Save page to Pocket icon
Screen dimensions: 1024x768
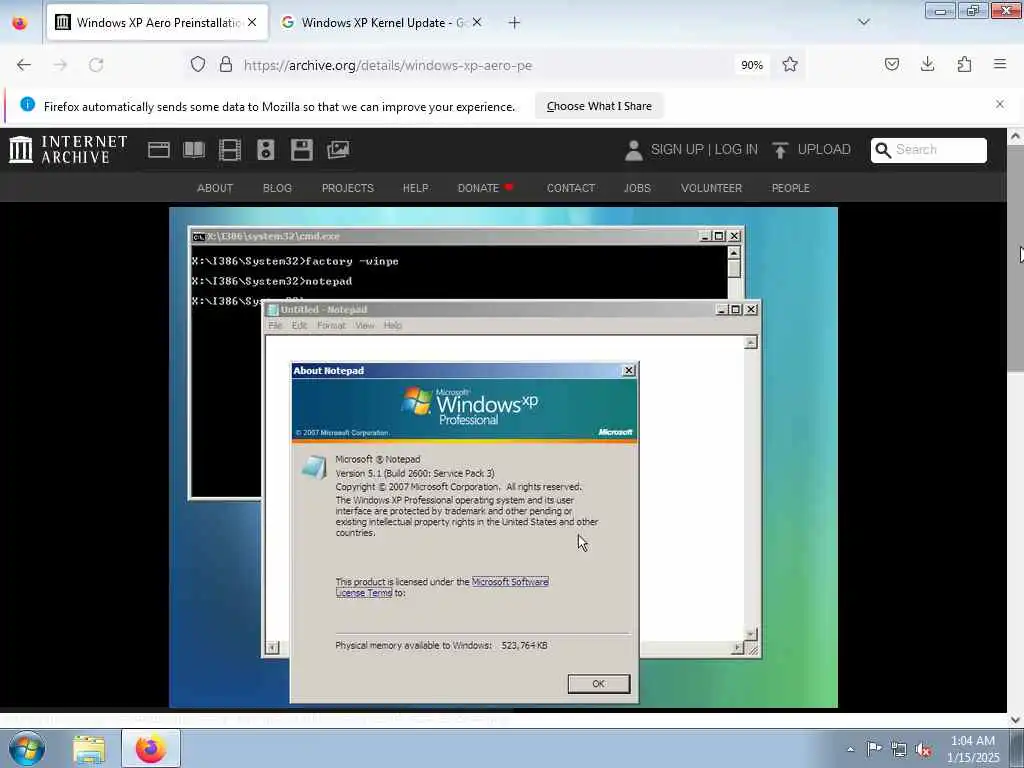[891, 64]
